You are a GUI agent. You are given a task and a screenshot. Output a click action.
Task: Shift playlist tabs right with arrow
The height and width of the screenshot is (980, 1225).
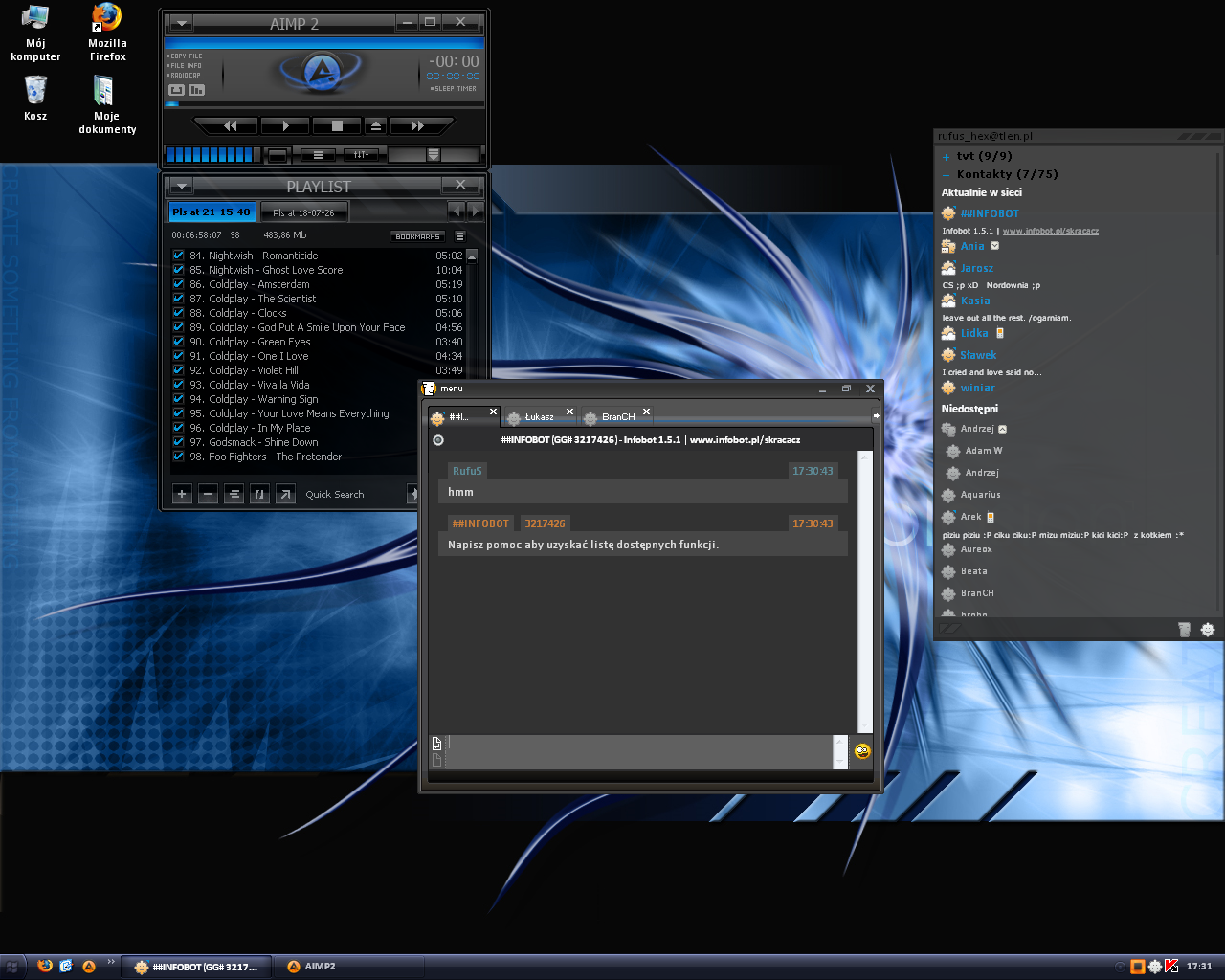click(x=475, y=211)
